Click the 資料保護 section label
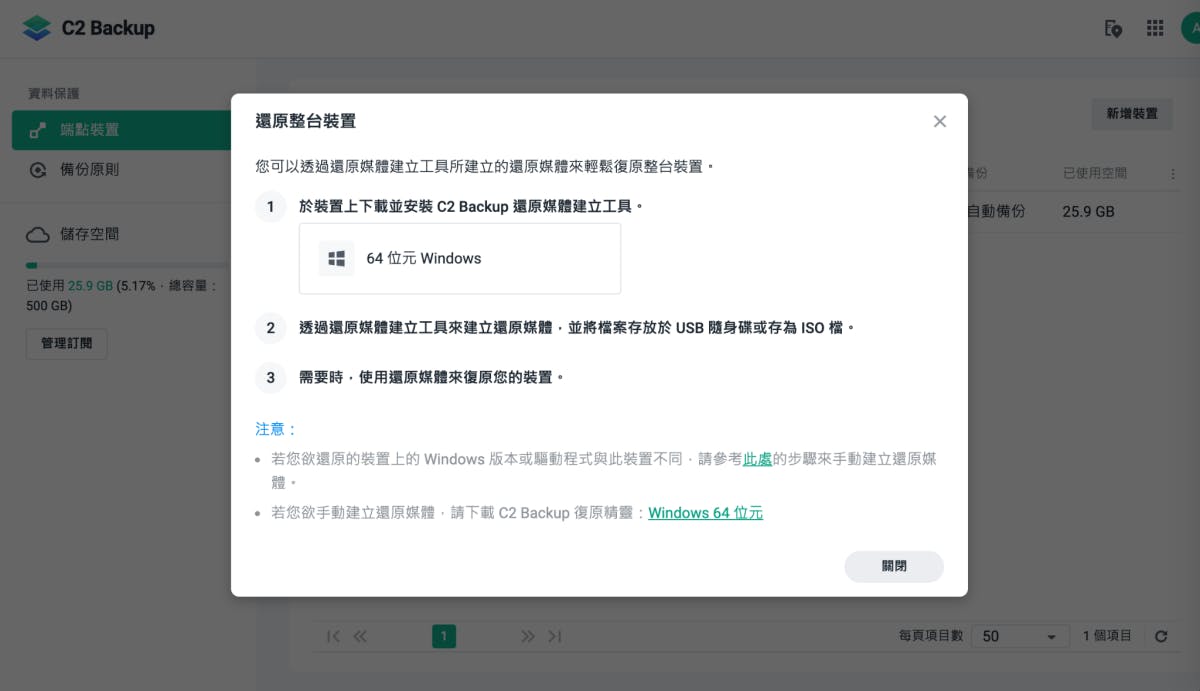 click(53, 93)
